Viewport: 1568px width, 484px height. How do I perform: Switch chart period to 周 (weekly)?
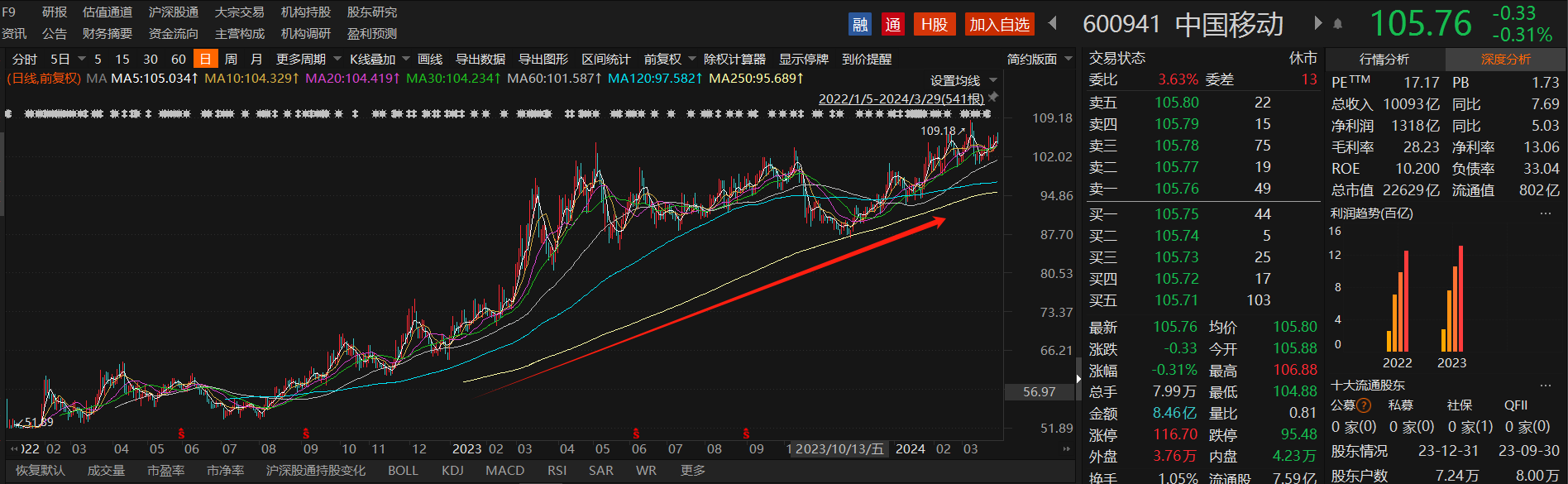click(x=231, y=60)
